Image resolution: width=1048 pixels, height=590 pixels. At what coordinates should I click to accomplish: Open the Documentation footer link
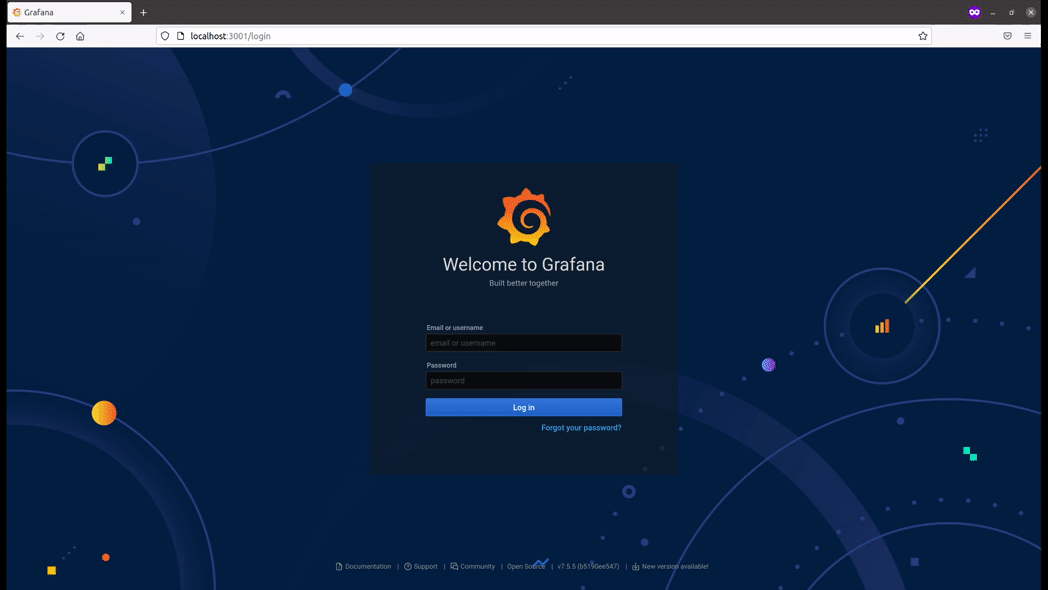pyautogui.click(x=367, y=567)
